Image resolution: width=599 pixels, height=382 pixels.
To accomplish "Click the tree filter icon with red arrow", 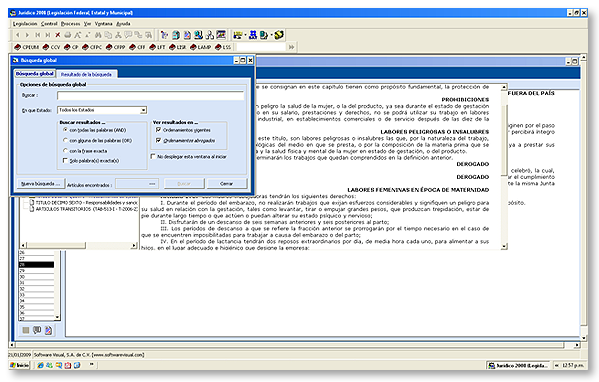I will [x=165, y=35].
